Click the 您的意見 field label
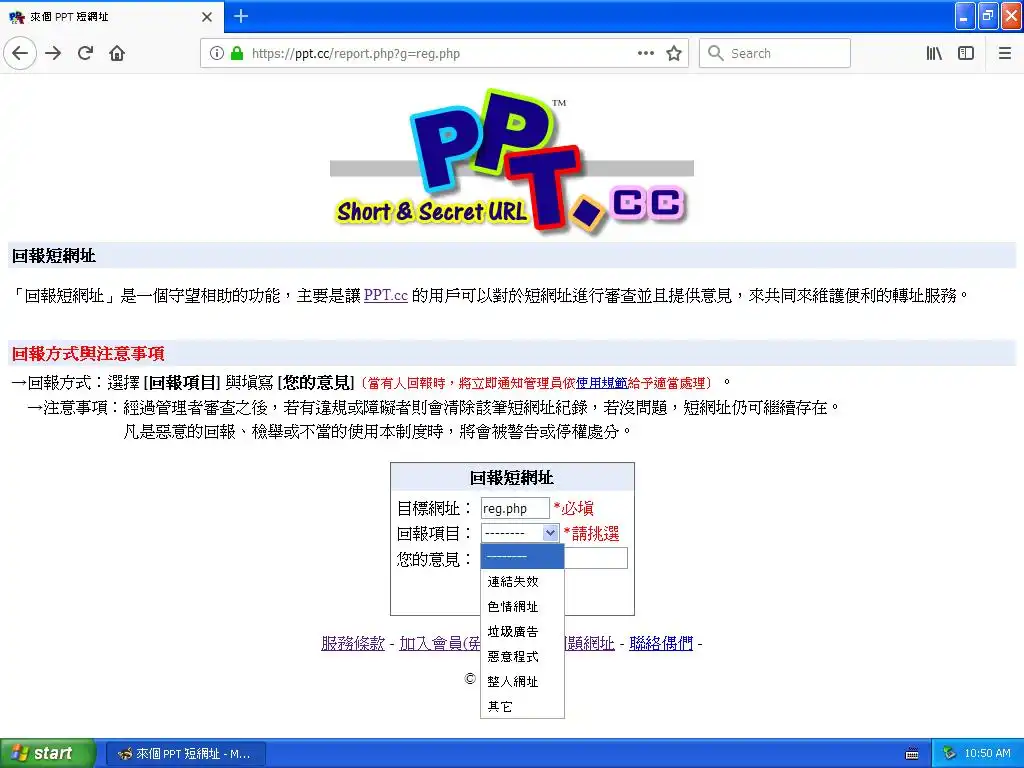1024x768 pixels. tap(434, 558)
